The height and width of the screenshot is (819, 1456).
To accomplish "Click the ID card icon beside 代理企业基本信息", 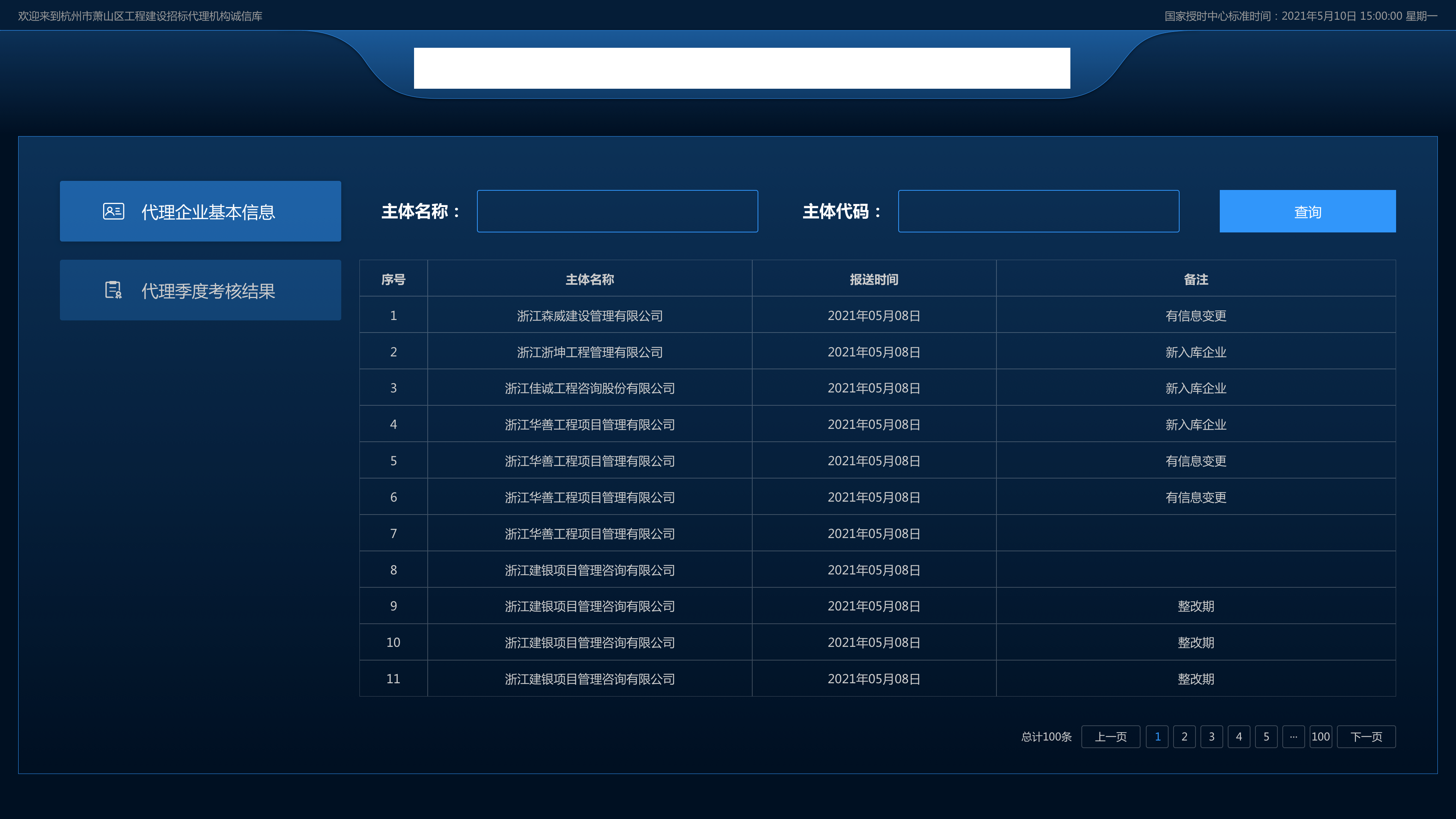I will pyautogui.click(x=113, y=212).
